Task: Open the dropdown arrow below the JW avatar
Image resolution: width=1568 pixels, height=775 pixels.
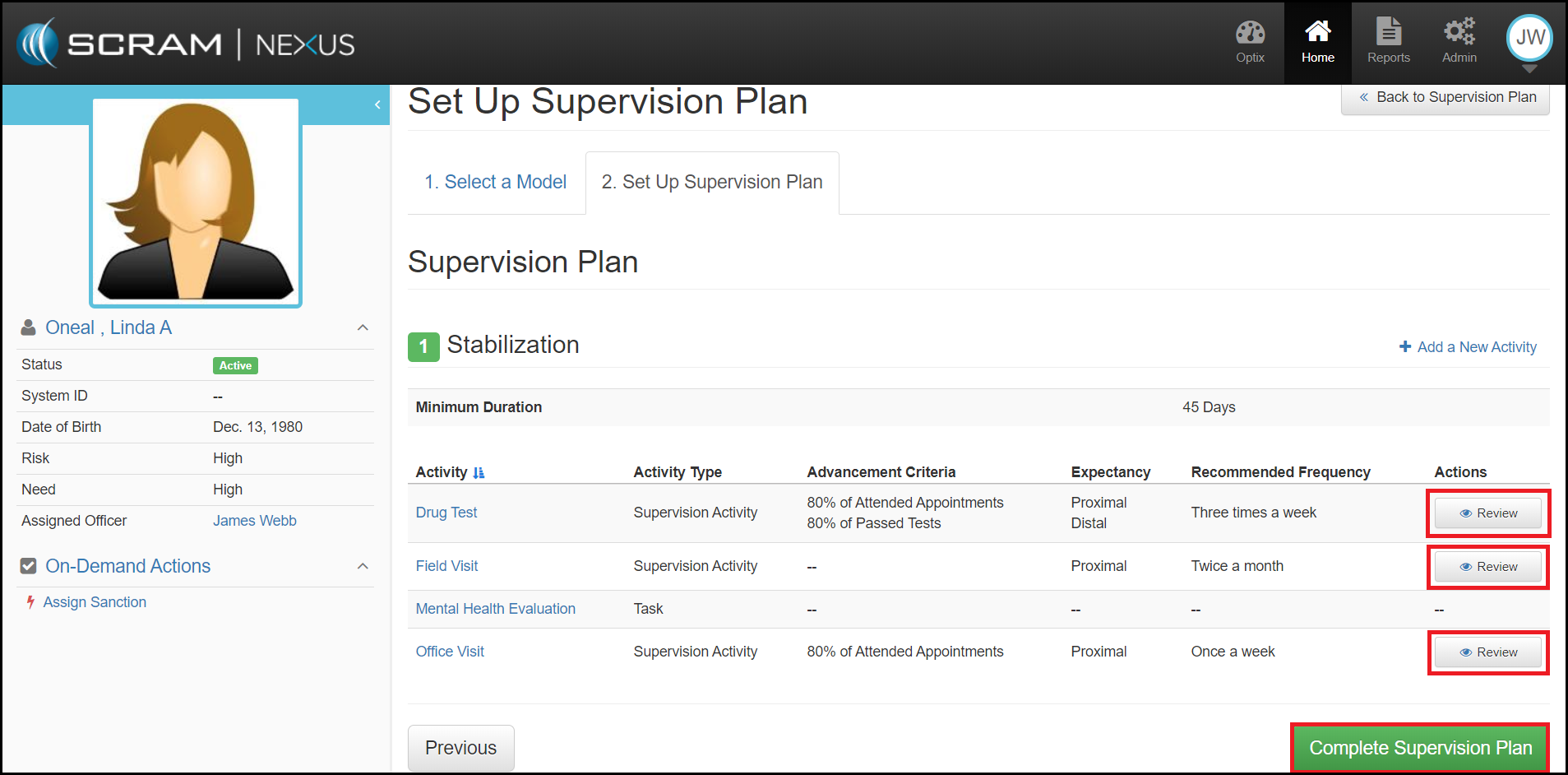Action: [1529, 70]
